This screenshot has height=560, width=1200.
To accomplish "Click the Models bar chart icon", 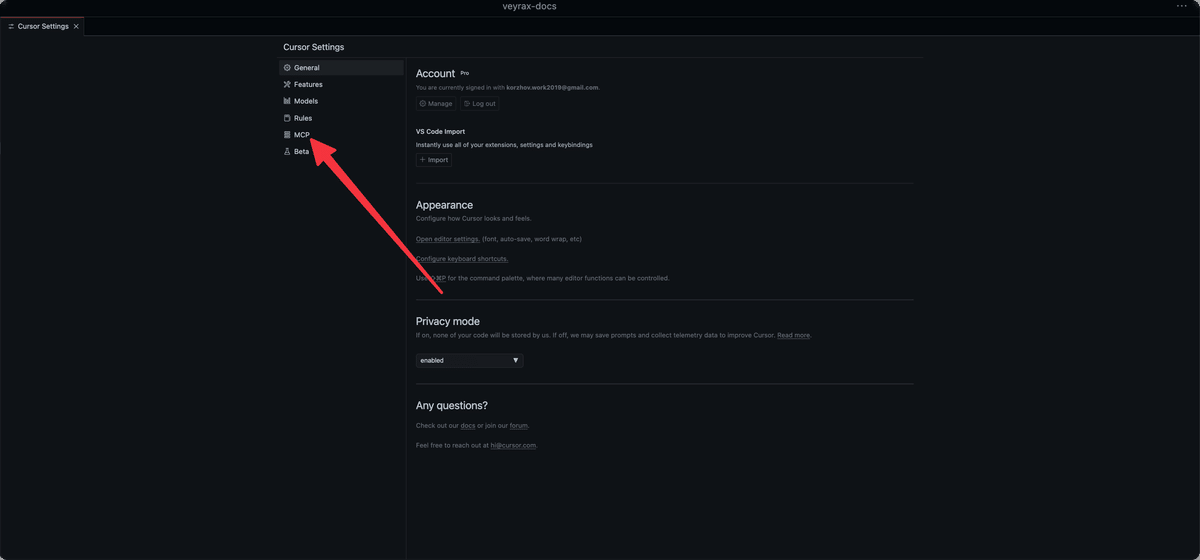I will [x=287, y=101].
